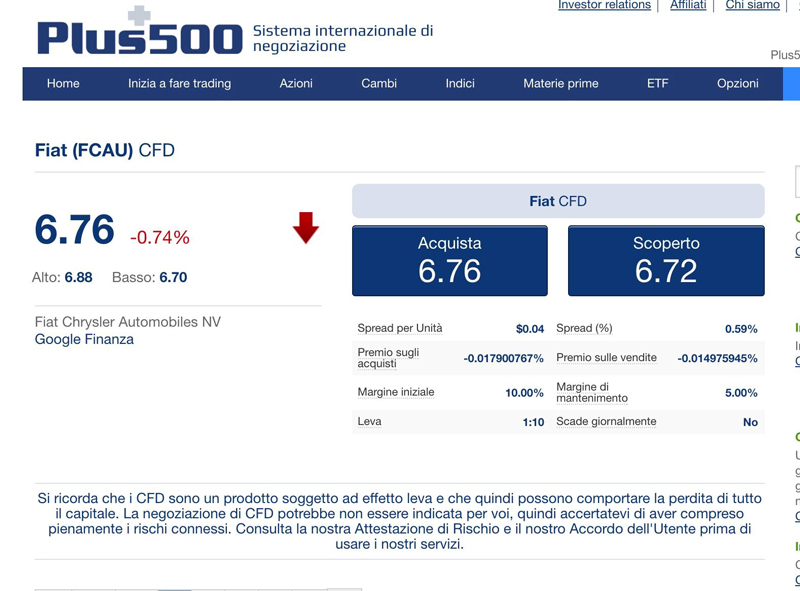Click the Scoperto 6.72 button

[666, 261]
